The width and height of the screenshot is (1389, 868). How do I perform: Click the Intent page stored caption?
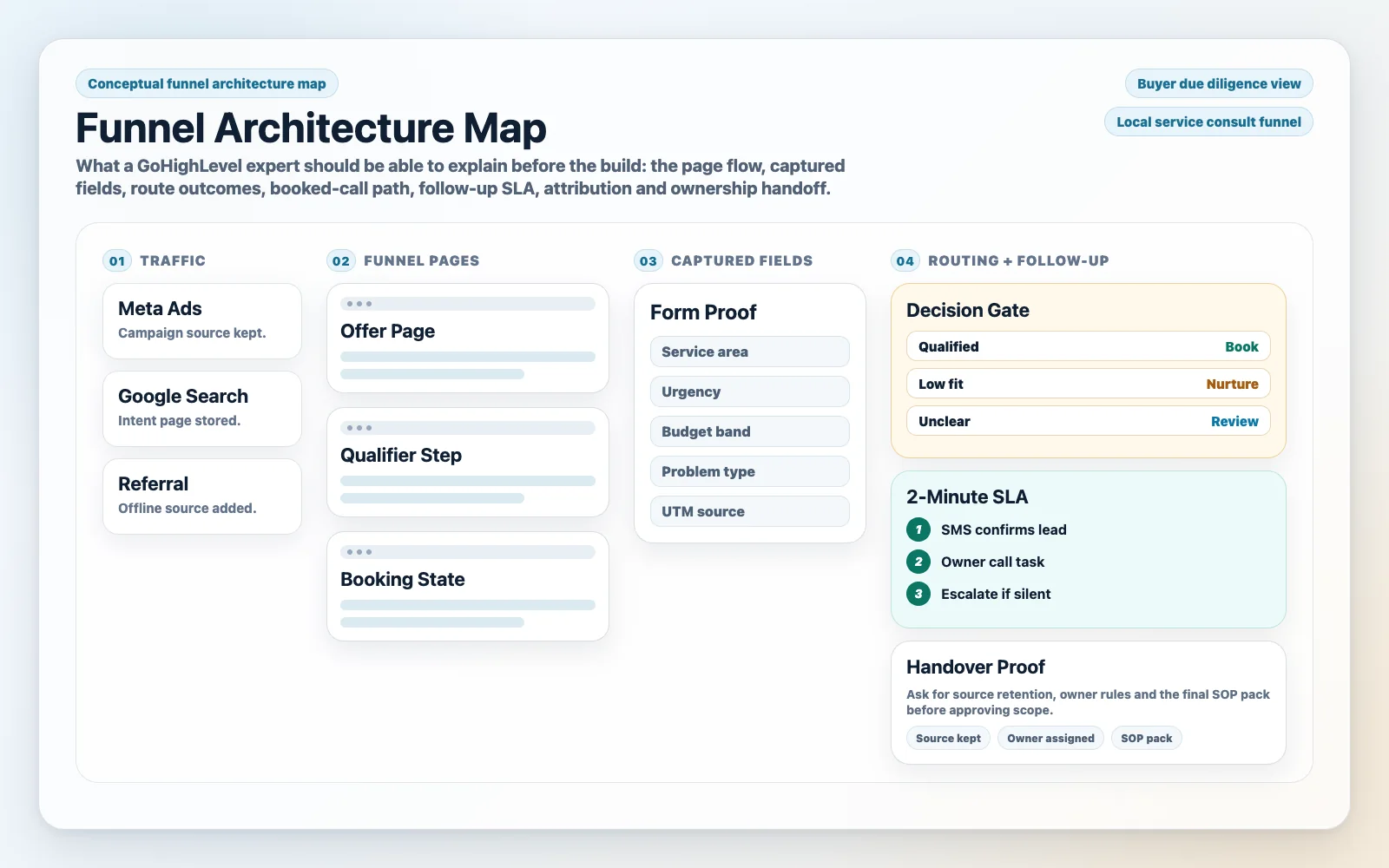[179, 420]
